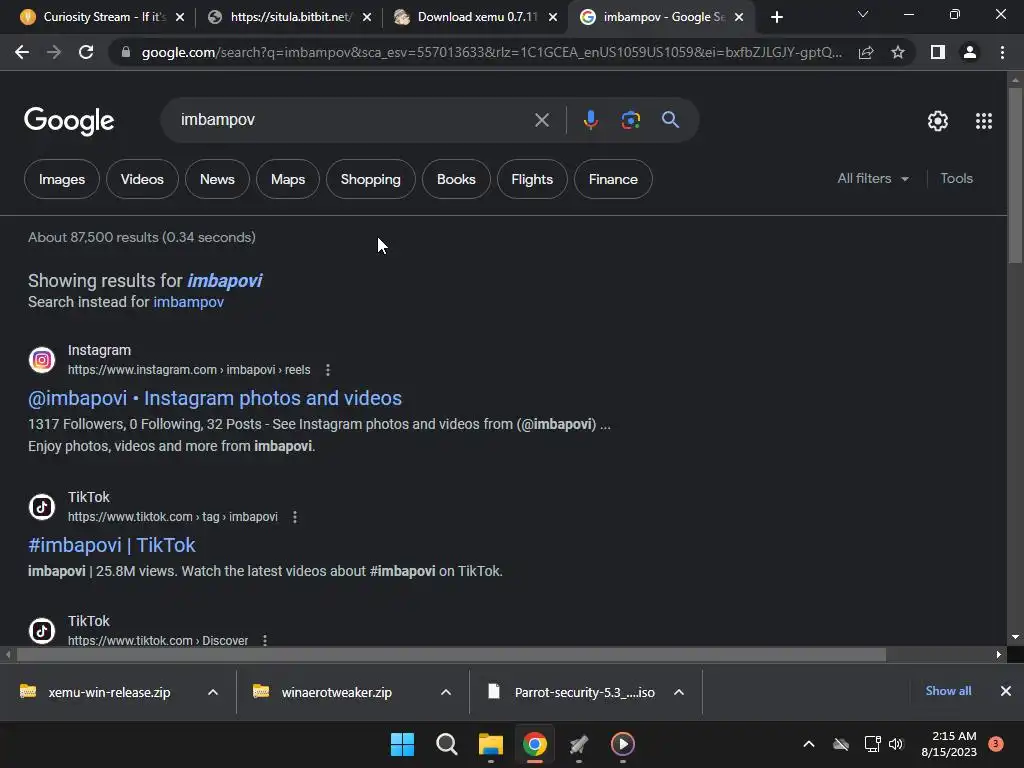1024x768 pixels.
Task: Filter results by Shopping
Action: pyautogui.click(x=370, y=179)
